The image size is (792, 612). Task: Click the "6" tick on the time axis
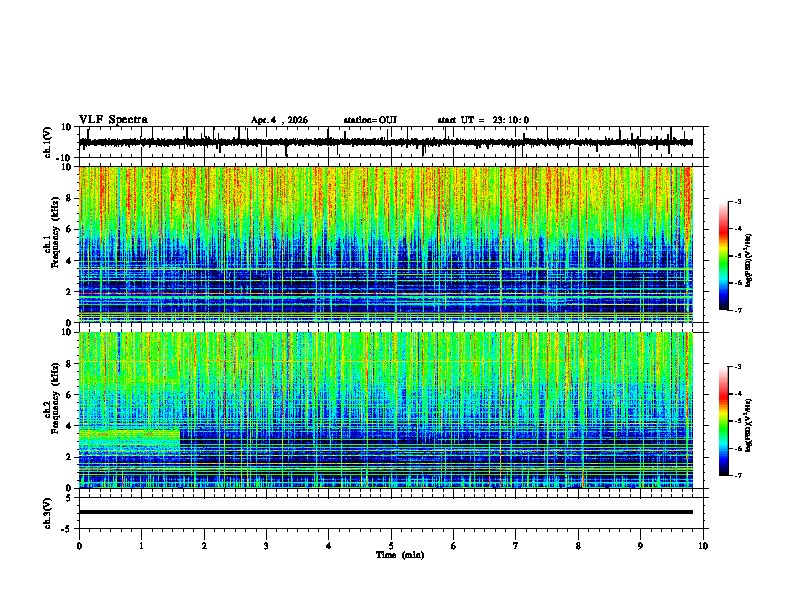pyautogui.click(x=454, y=546)
